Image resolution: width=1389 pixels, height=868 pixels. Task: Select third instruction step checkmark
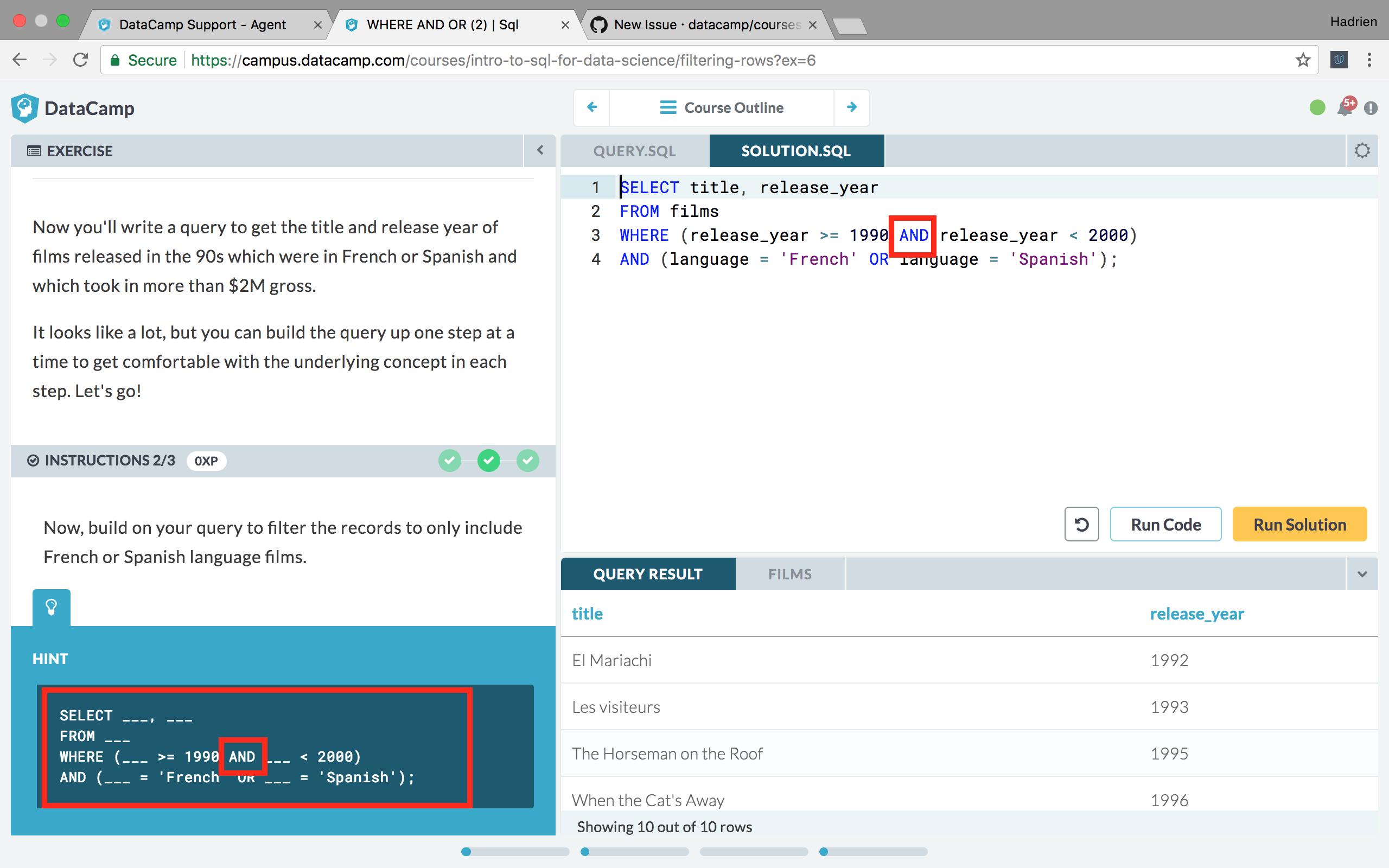(527, 461)
